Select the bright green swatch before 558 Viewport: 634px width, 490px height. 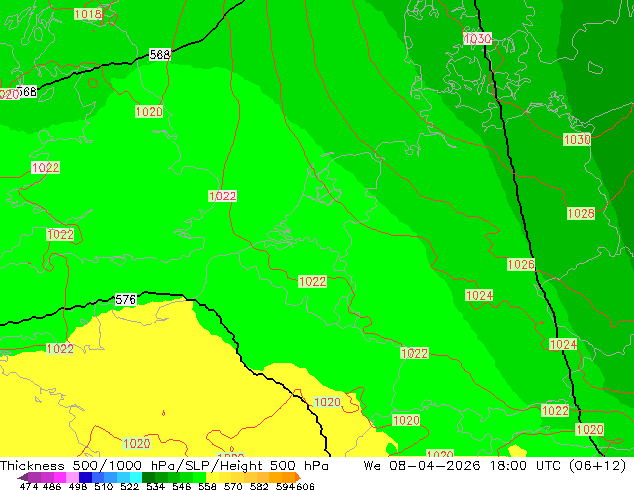(x=199, y=477)
